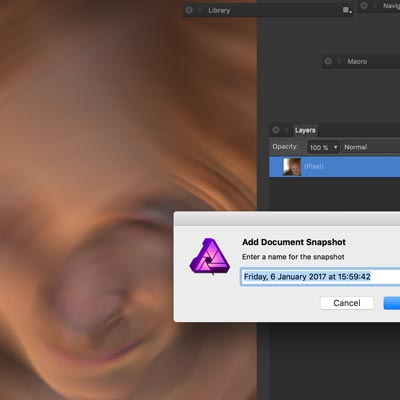Click the snapshot name input field

(320, 277)
